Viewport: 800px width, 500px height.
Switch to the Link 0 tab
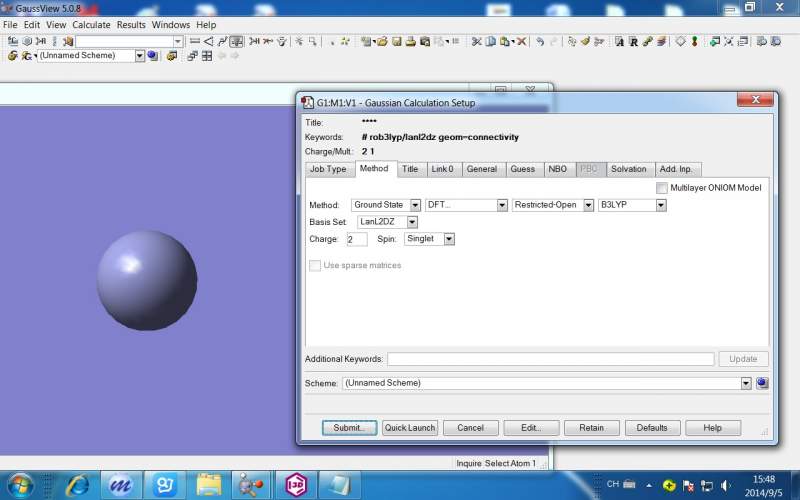[442, 169]
